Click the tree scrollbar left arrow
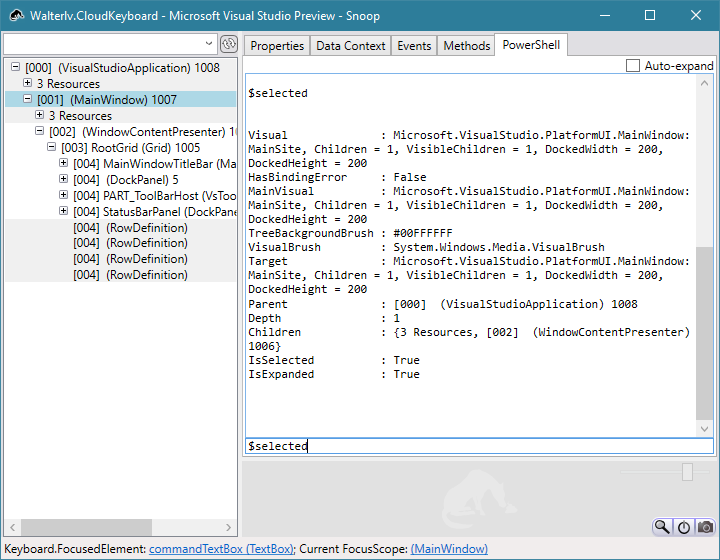 click(x=12, y=527)
